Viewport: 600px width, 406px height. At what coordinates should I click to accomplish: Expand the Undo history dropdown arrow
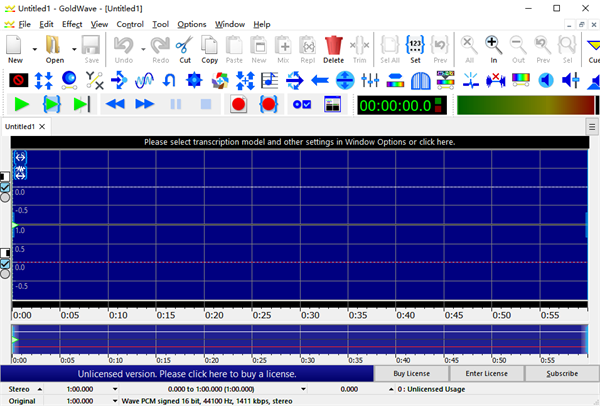pyautogui.click(x=142, y=48)
